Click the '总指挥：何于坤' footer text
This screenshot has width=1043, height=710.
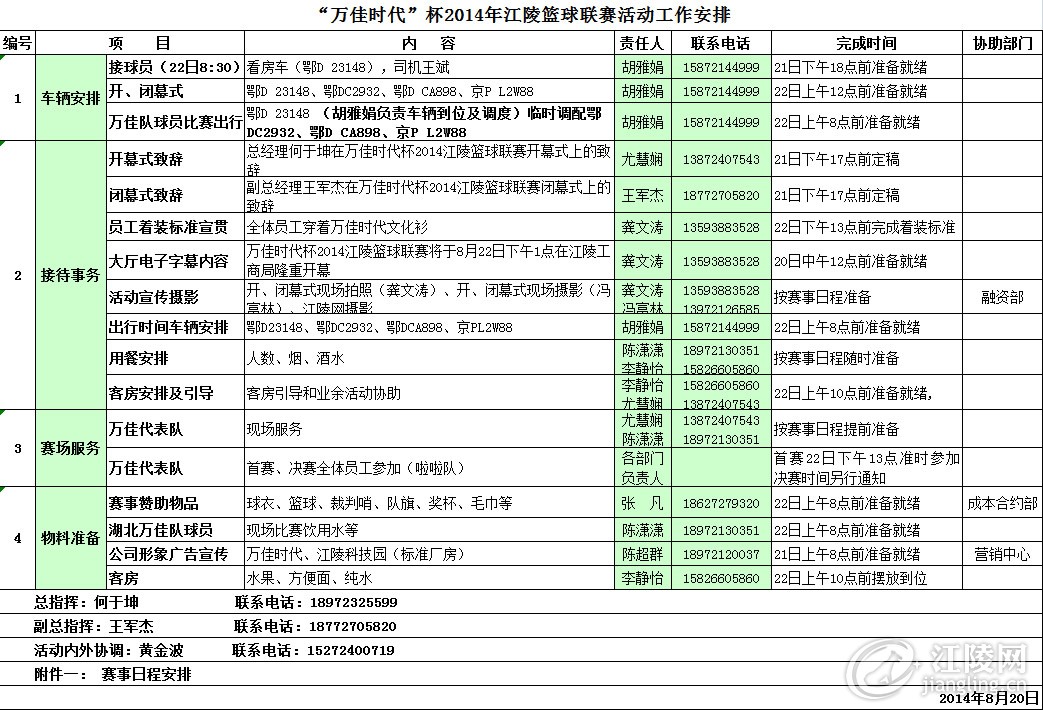click(86, 602)
